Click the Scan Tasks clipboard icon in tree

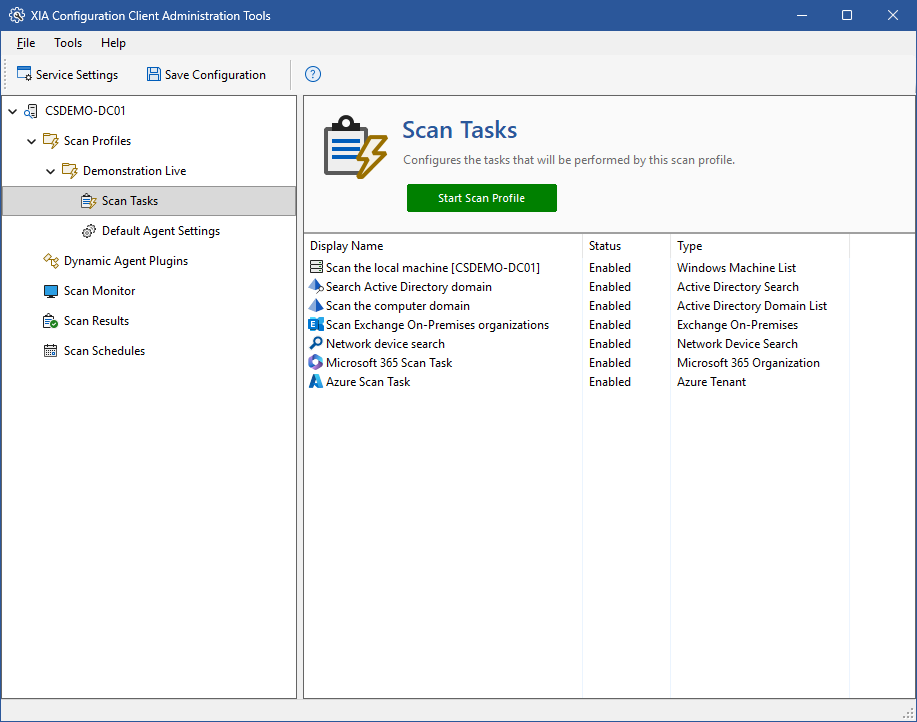pyautogui.click(x=88, y=201)
